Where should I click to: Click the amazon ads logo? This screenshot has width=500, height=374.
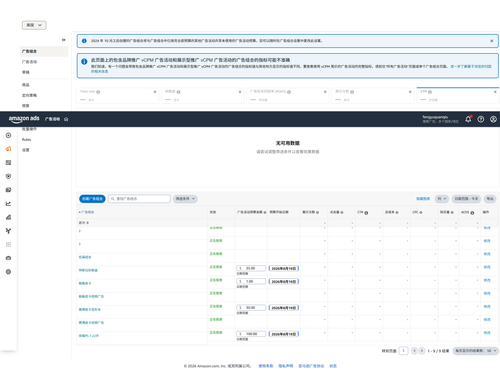tap(24, 119)
